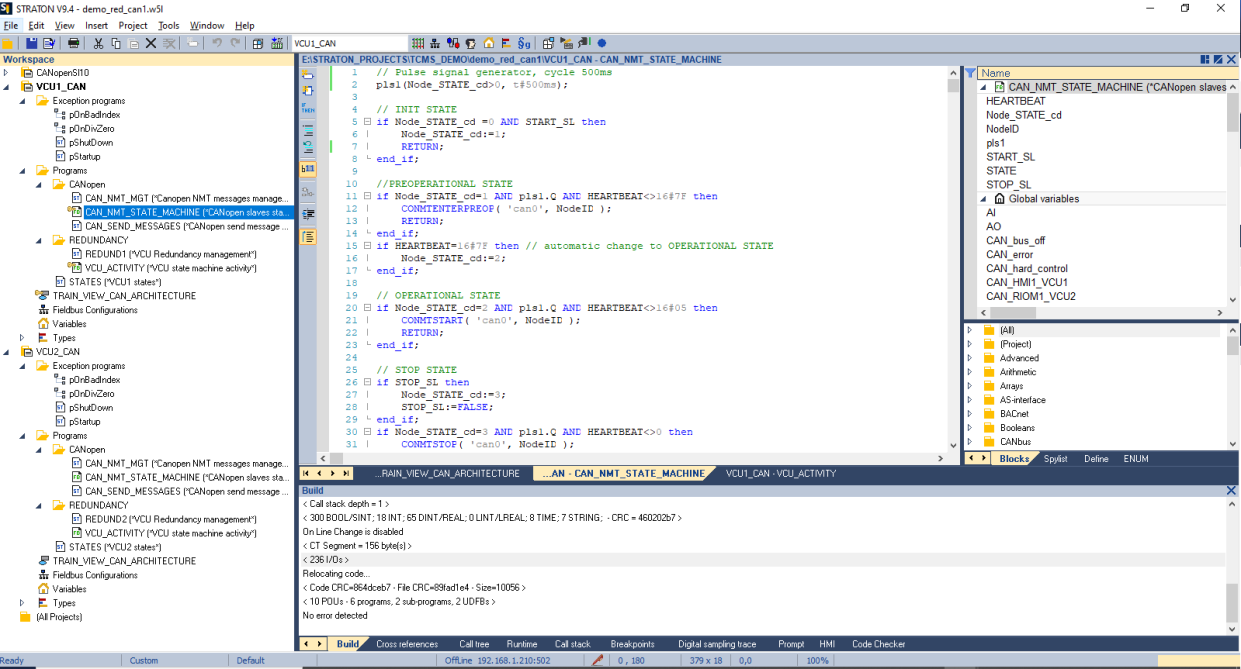The image size is (1241, 669).
Task: Click the Print toolbar icon
Action: tap(73, 43)
